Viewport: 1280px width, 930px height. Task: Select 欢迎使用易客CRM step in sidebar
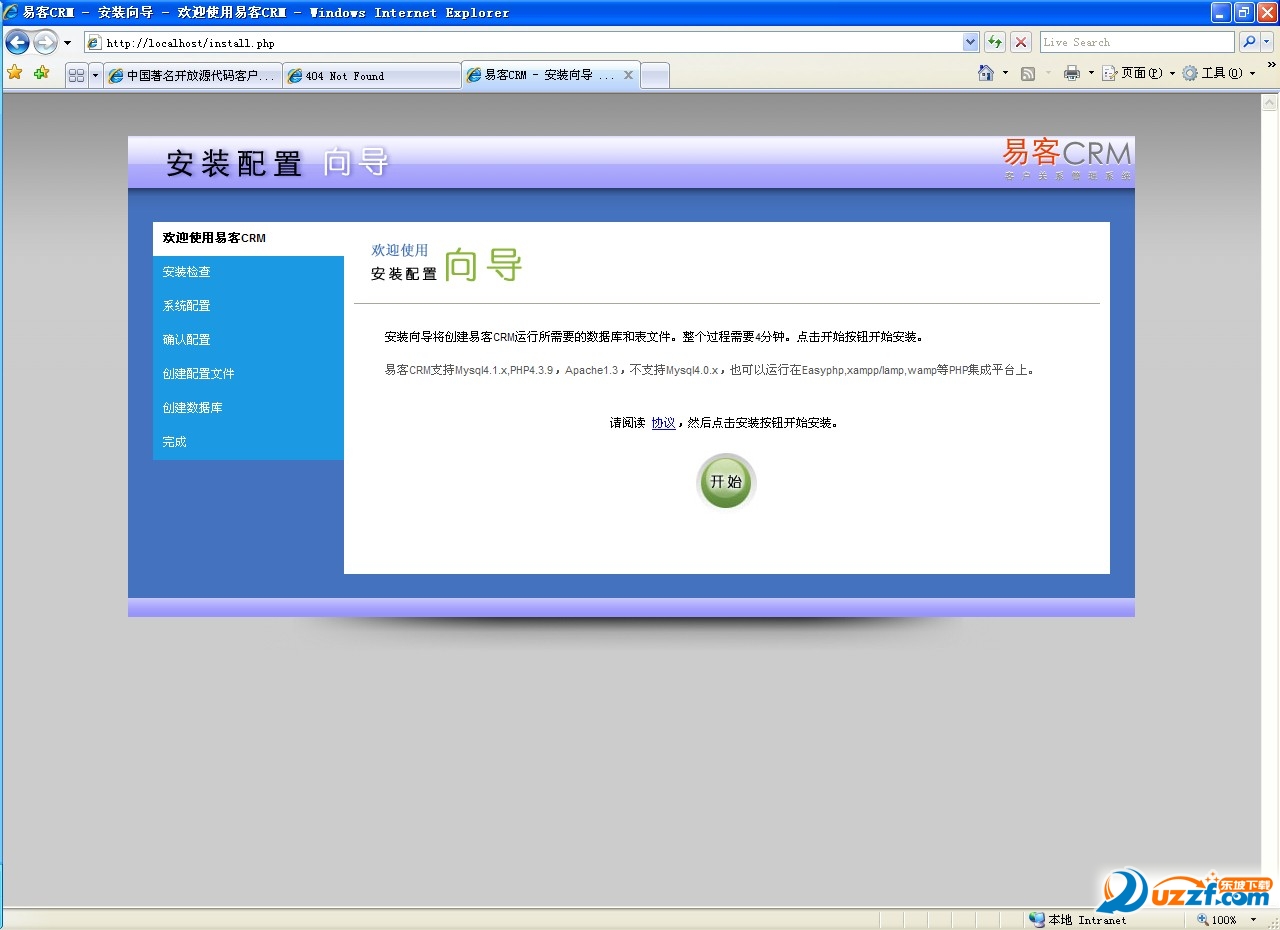(248, 238)
